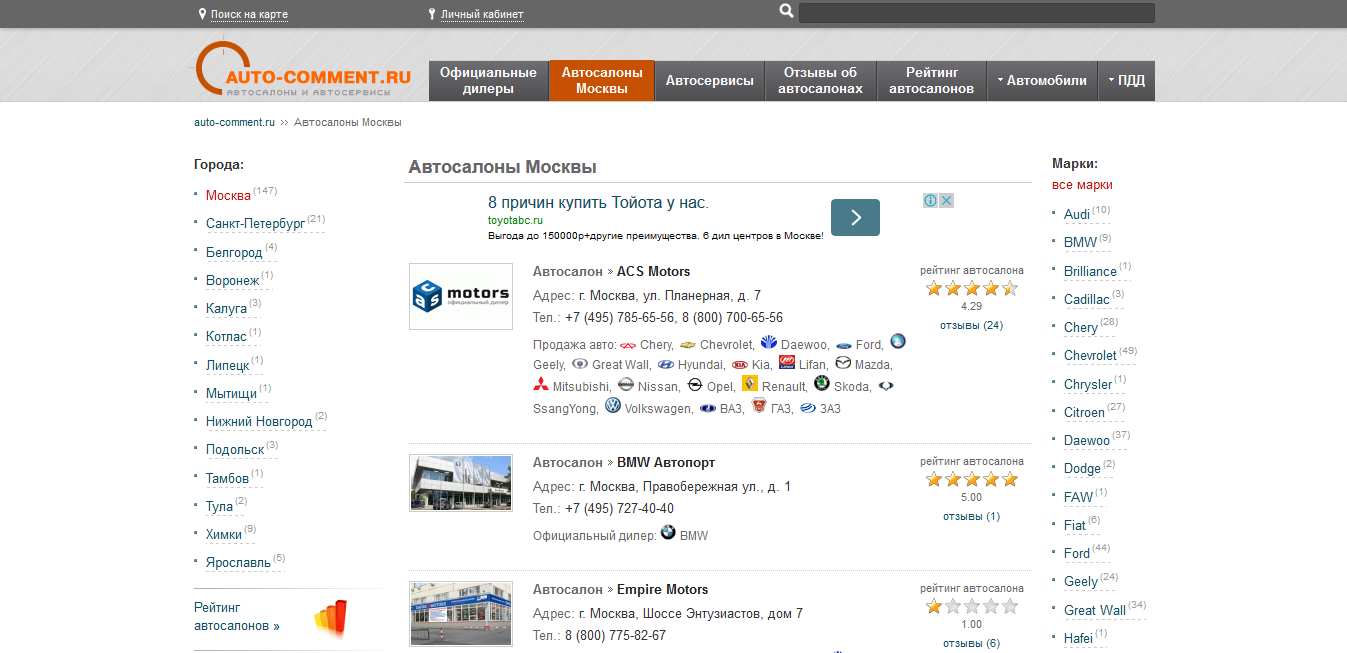Open the ACS Motors salon page
Viewport: 1347px width, 653px height.
(x=653, y=271)
